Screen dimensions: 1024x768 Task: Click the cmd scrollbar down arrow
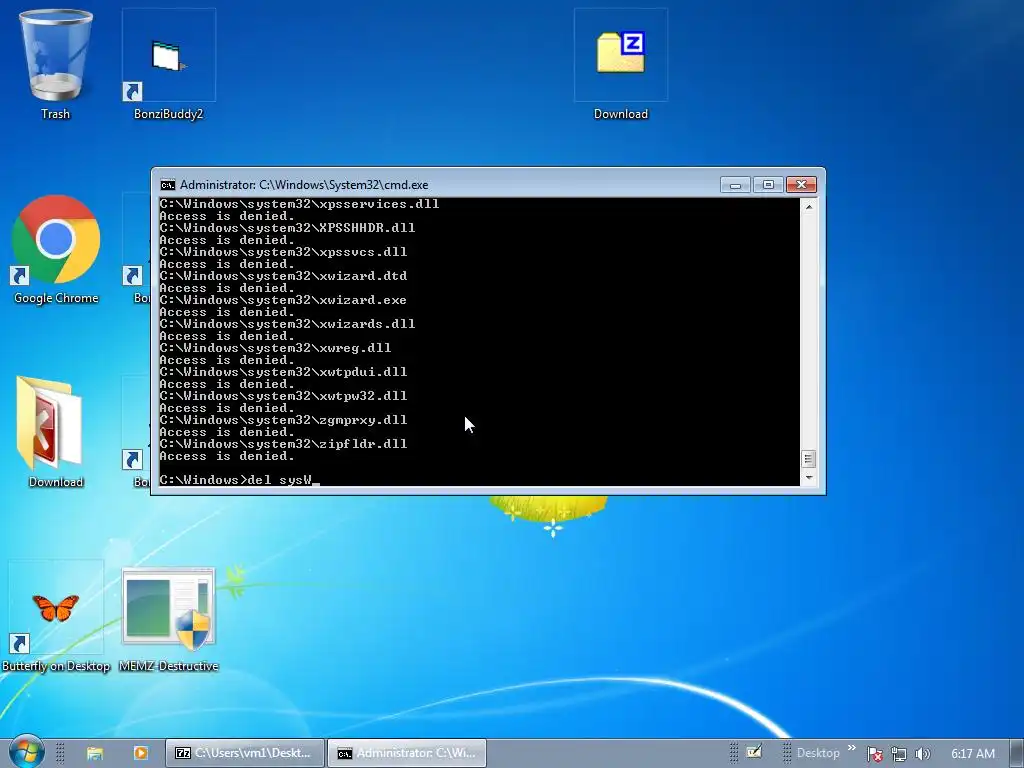(x=808, y=478)
